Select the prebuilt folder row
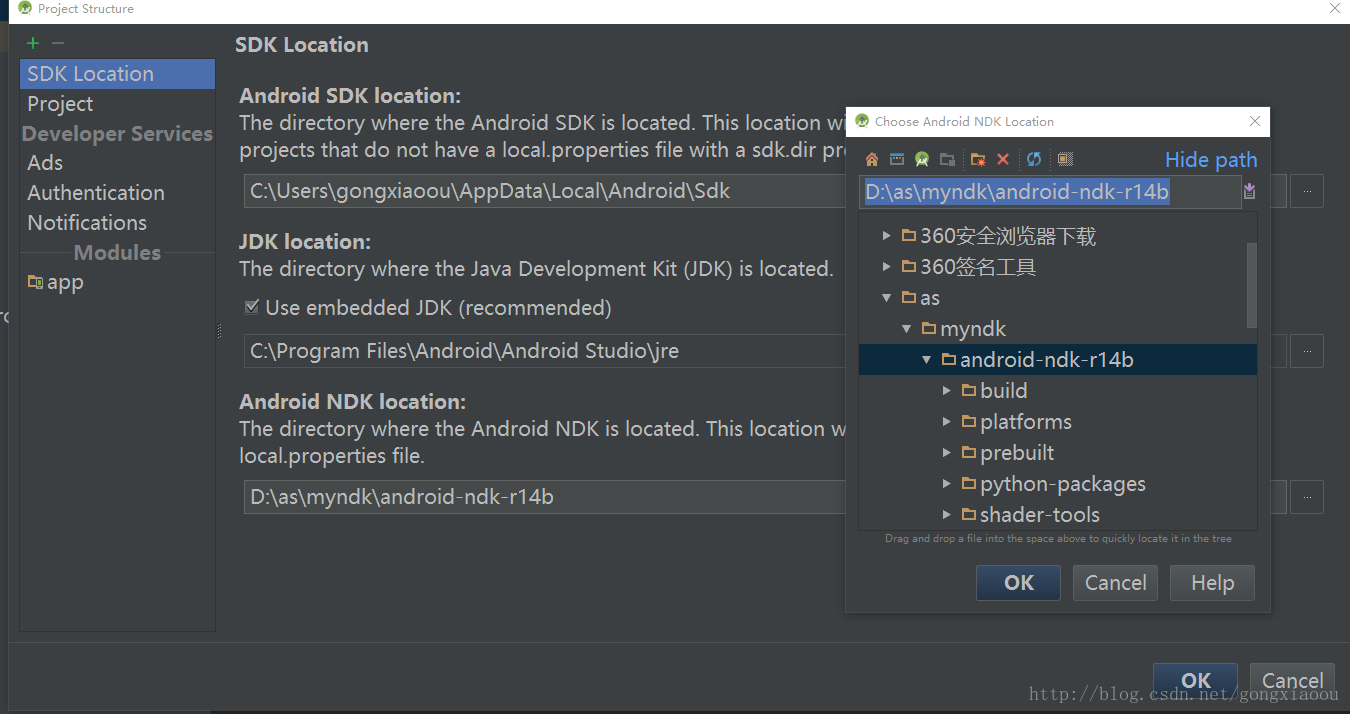Screen dimensions: 1350x714 pos(1057,453)
